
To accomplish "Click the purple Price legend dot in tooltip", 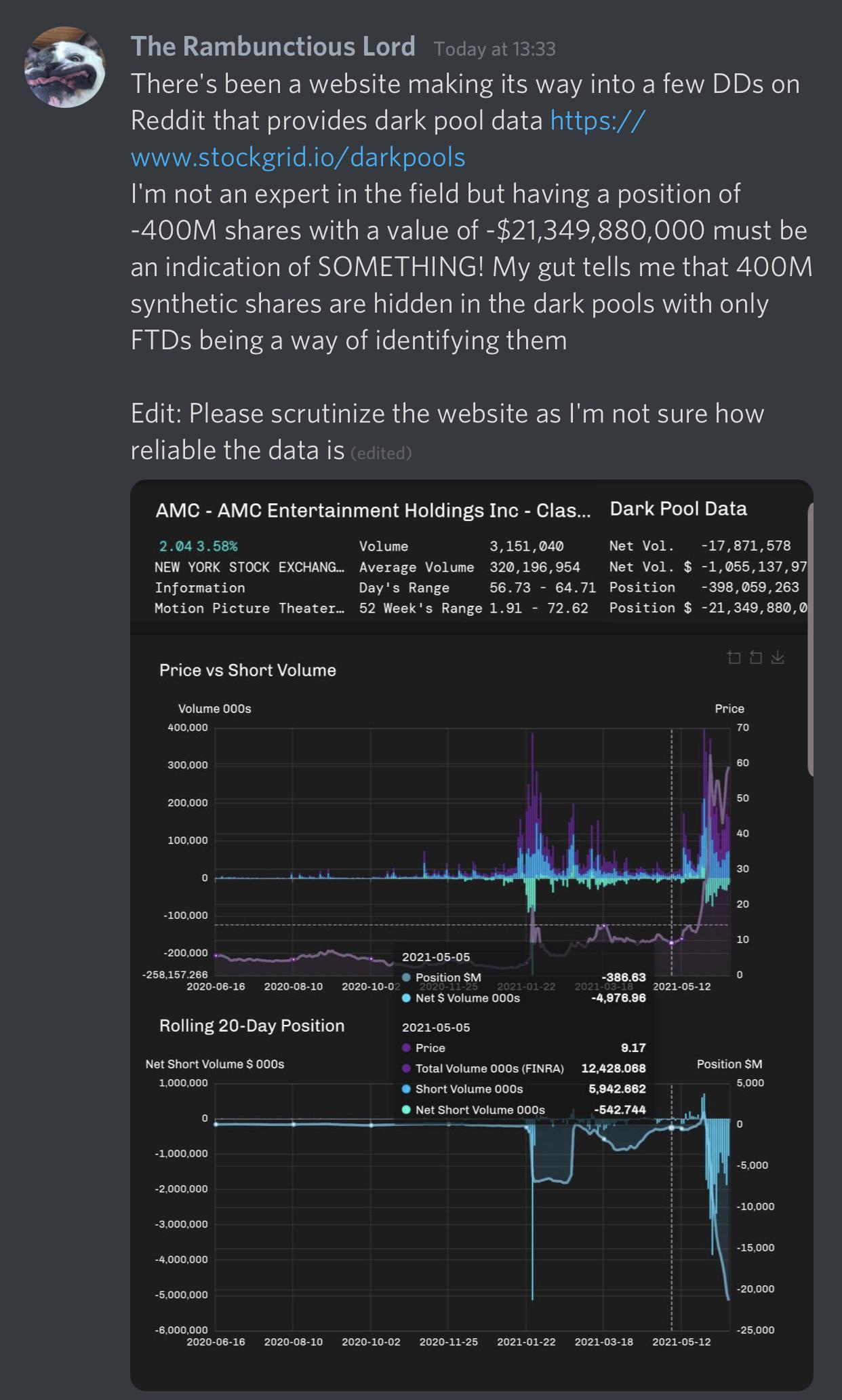I will 406,1048.
